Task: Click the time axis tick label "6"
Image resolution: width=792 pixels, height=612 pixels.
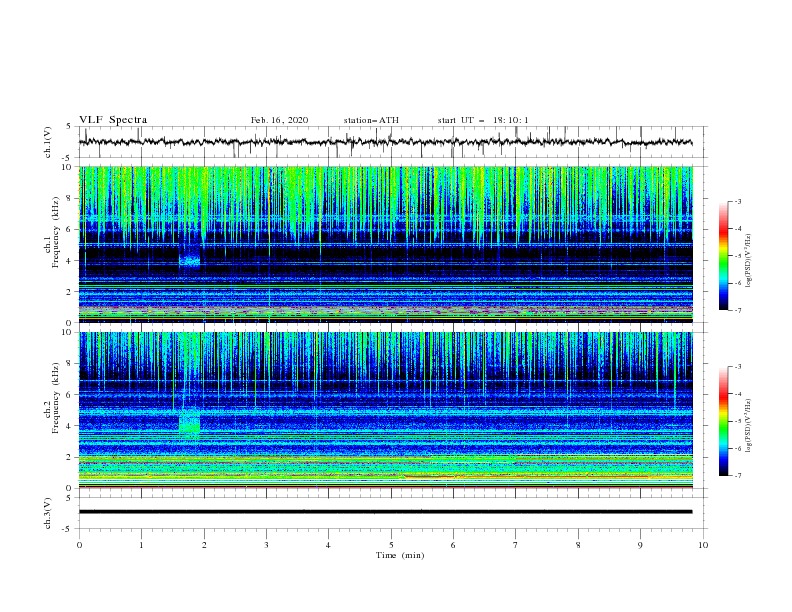Action: [x=453, y=545]
